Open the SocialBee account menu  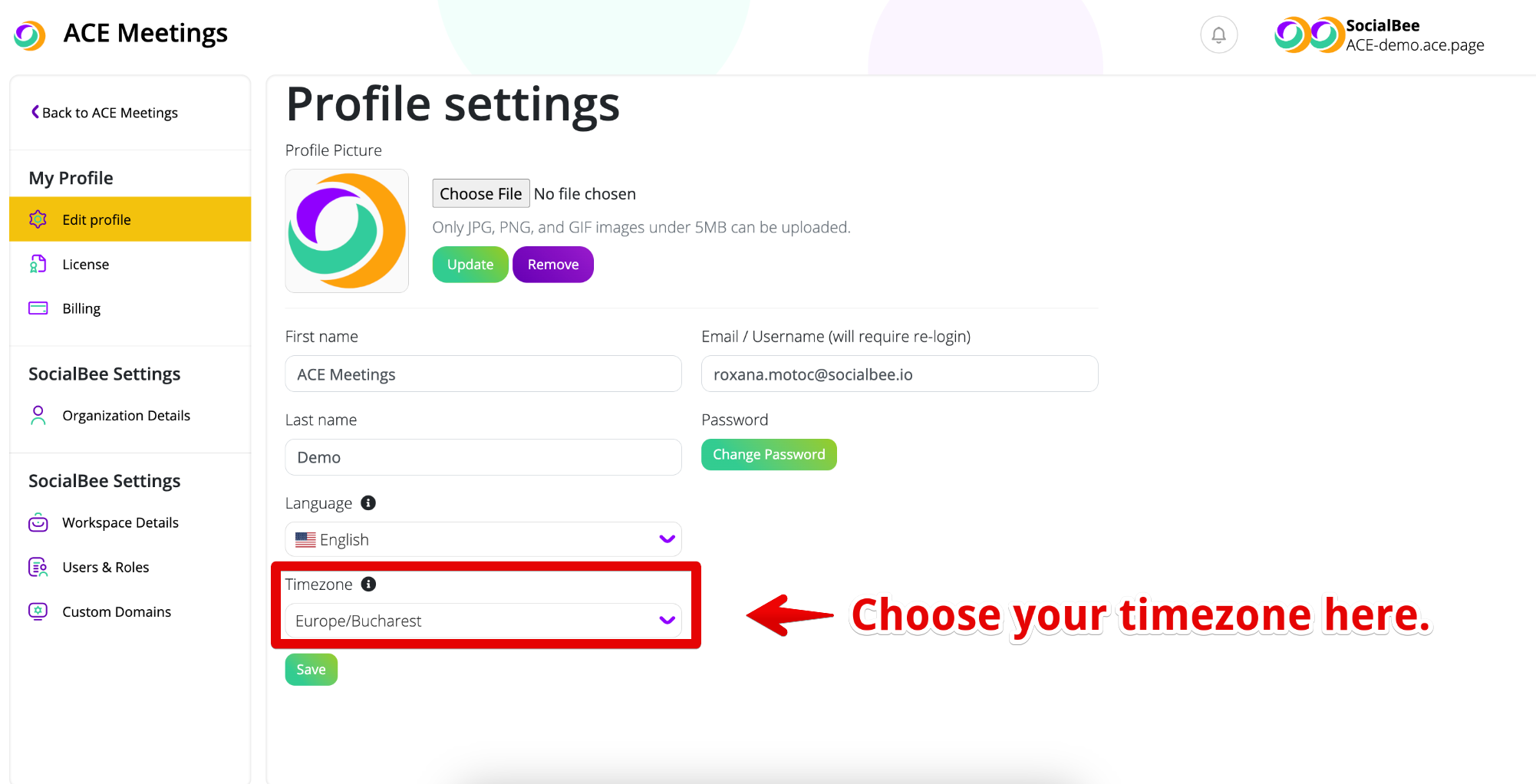pos(1379,35)
